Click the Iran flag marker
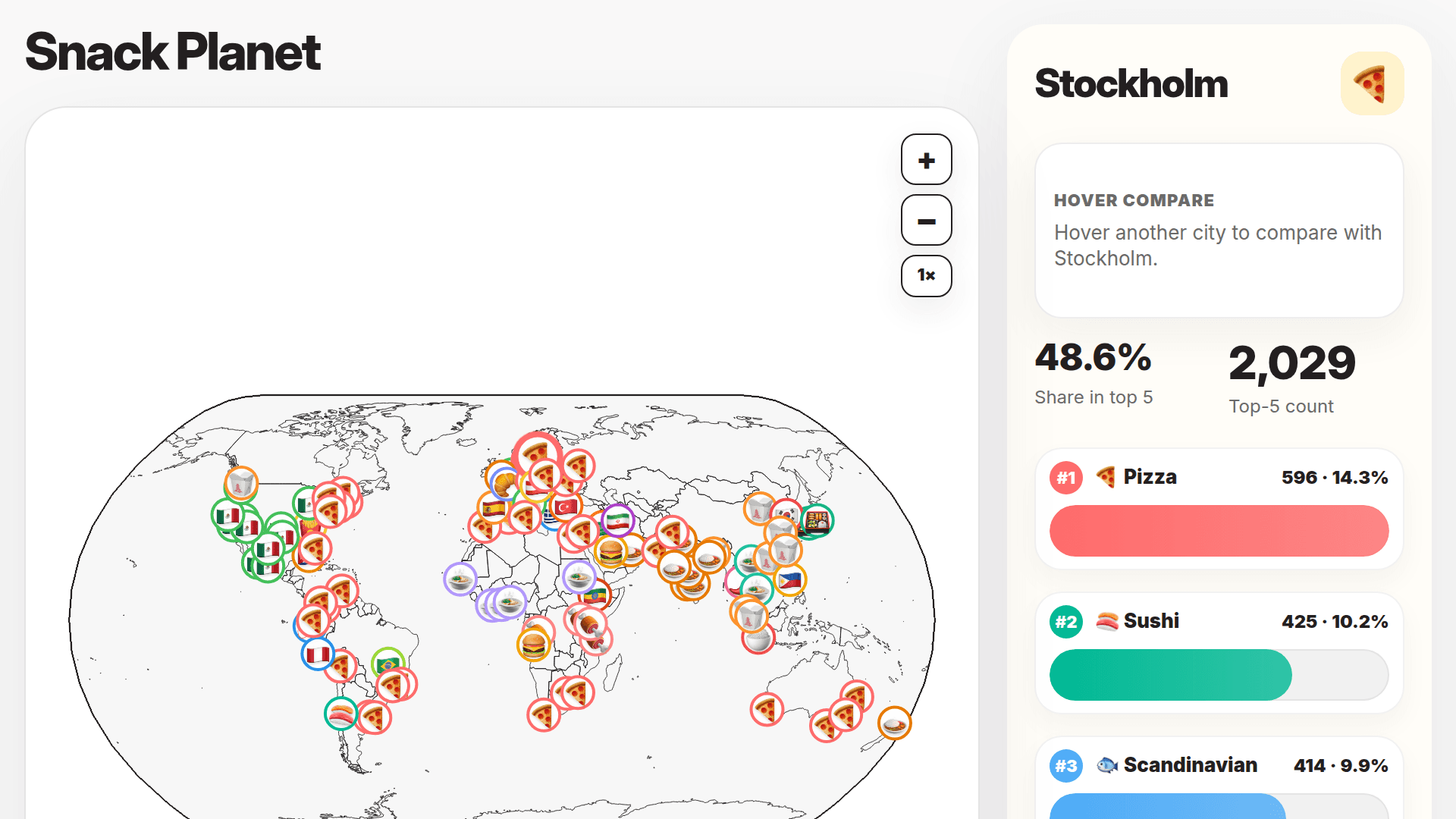Screen dimensions: 1456x819 [618, 520]
